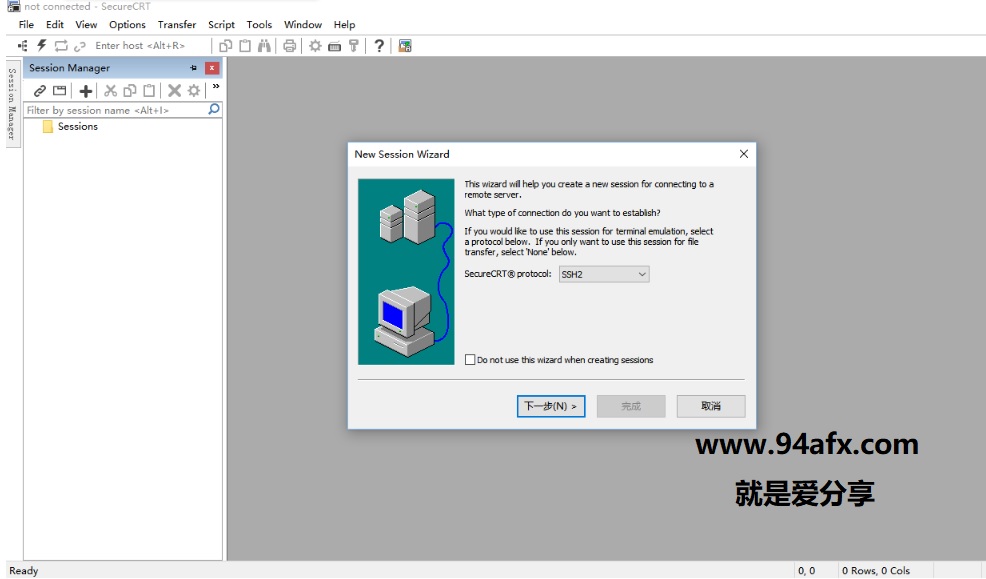
Task: Open the Keymap Editor keyboard icon
Action: click(335, 46)
